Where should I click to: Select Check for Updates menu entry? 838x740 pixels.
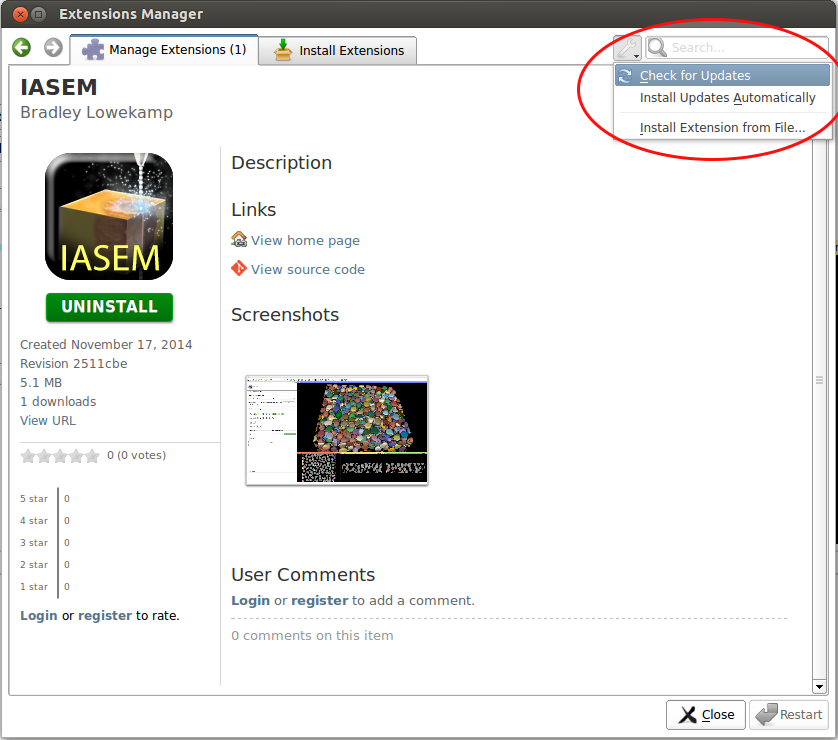pos(695,76)
